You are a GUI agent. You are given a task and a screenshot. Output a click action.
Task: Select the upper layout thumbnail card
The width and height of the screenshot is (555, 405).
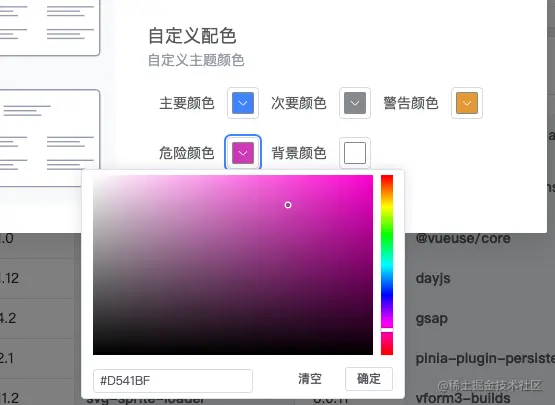pyautogui.click(x=50, y=27)
